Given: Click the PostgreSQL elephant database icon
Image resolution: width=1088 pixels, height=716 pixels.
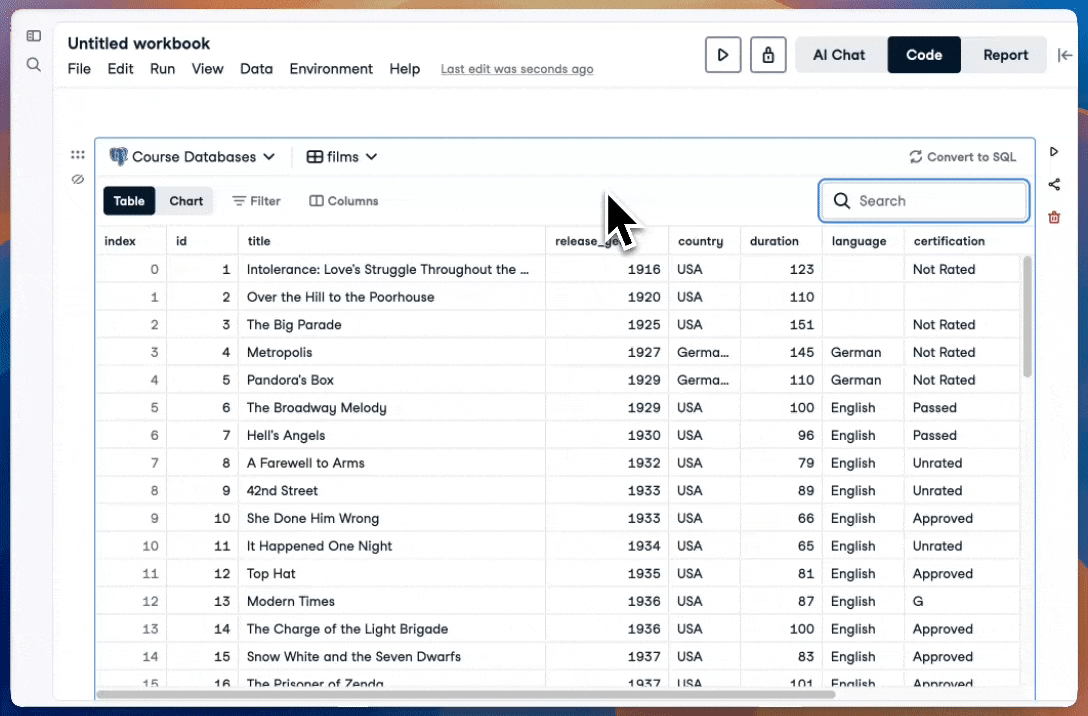Looking at the screenshot, I should [x=119, y=157].
